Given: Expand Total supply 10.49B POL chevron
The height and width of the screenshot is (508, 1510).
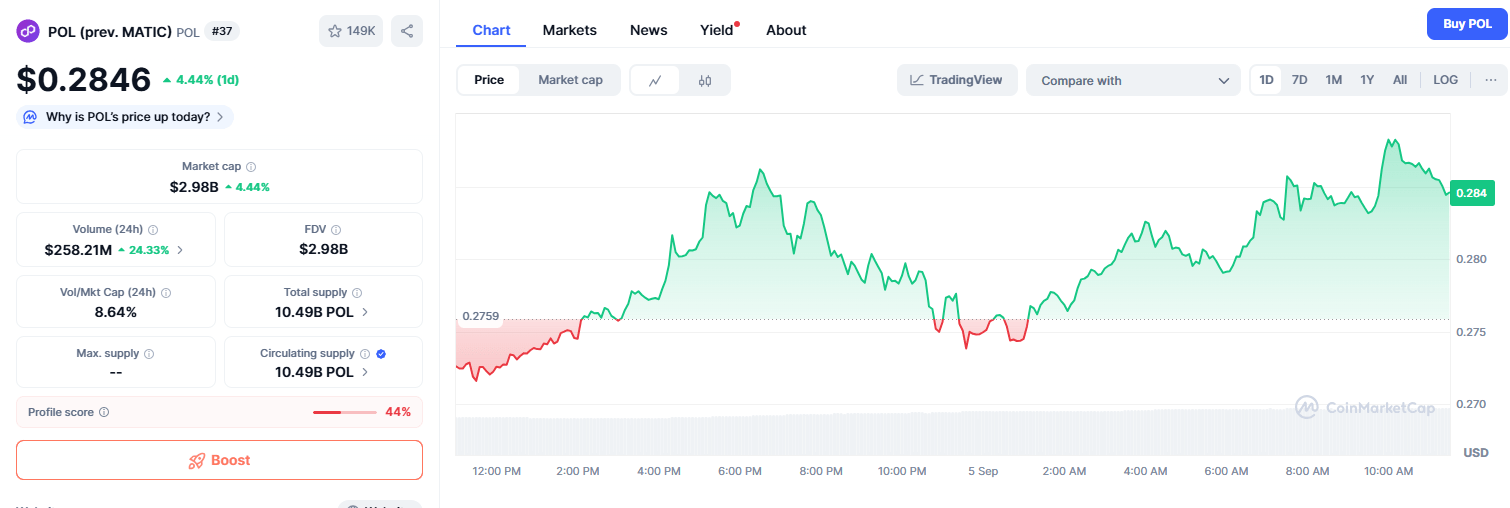Looking at the screenshot, I should [x=365, y=312].
